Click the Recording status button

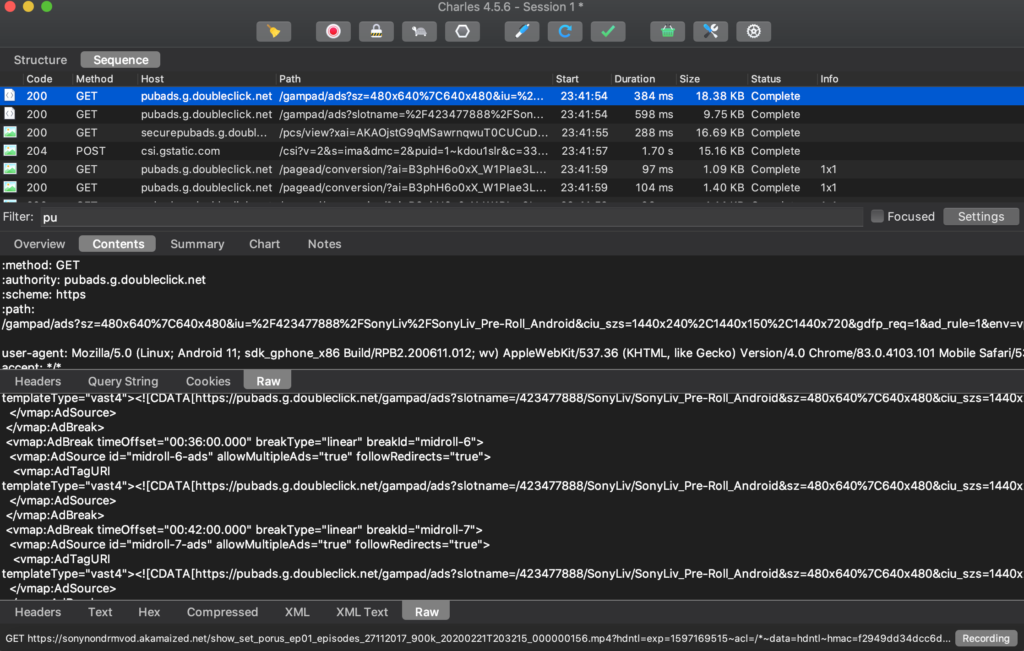pyautogui.click(x=985, y=639)
